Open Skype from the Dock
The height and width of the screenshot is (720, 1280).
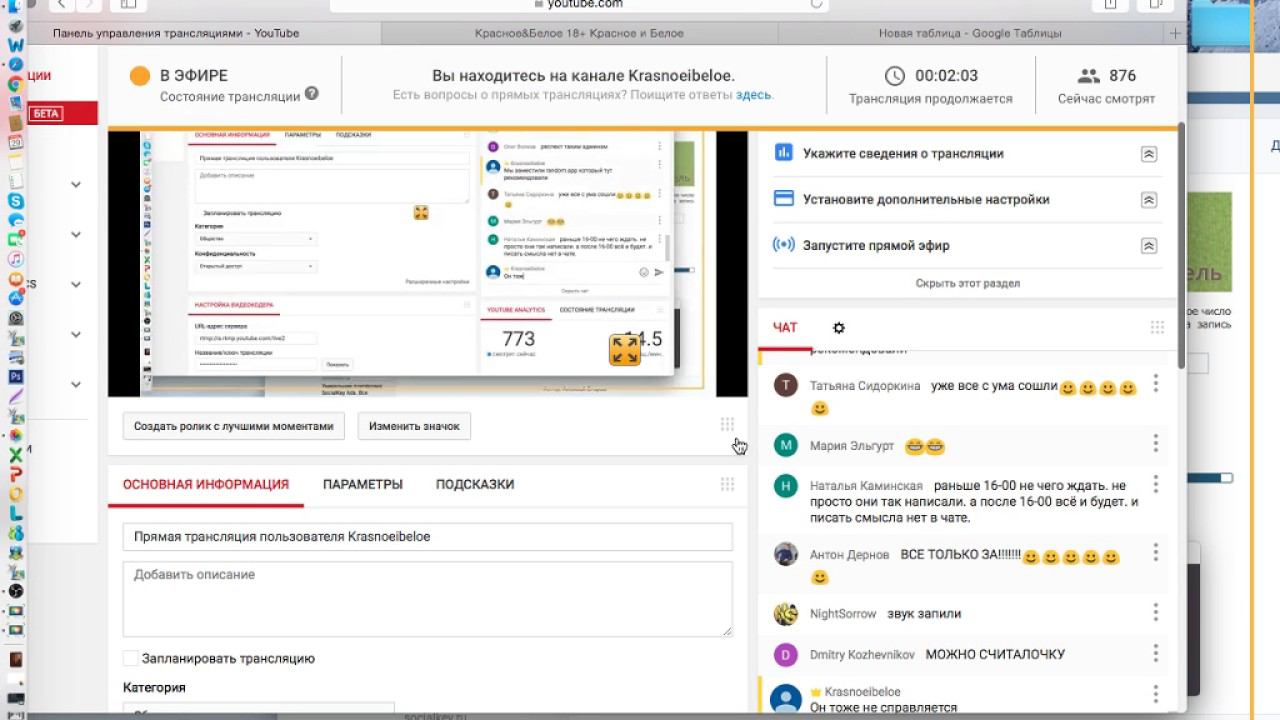click(x=16, y=201)
